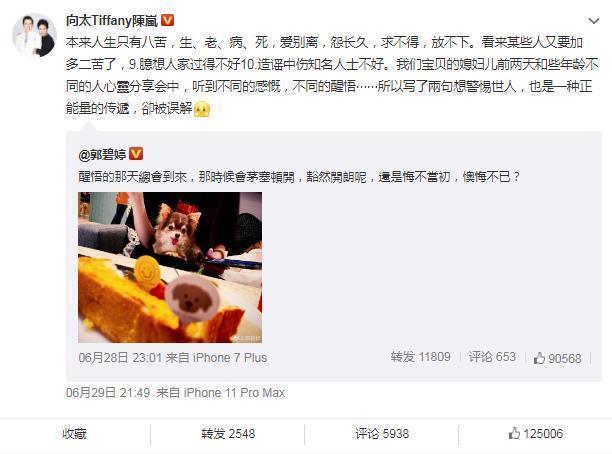Open the post options chevron dropdown

tap(594, 21)
